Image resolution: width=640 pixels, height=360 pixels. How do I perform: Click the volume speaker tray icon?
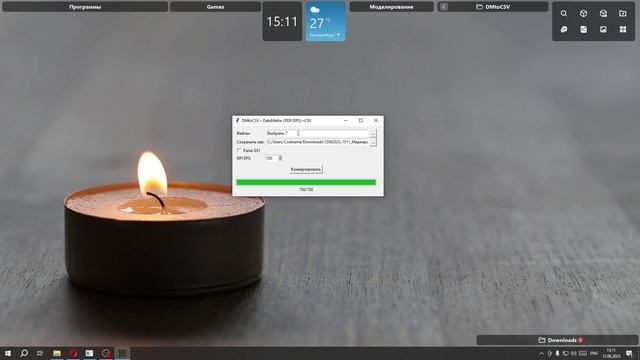[x=574, y=353]
